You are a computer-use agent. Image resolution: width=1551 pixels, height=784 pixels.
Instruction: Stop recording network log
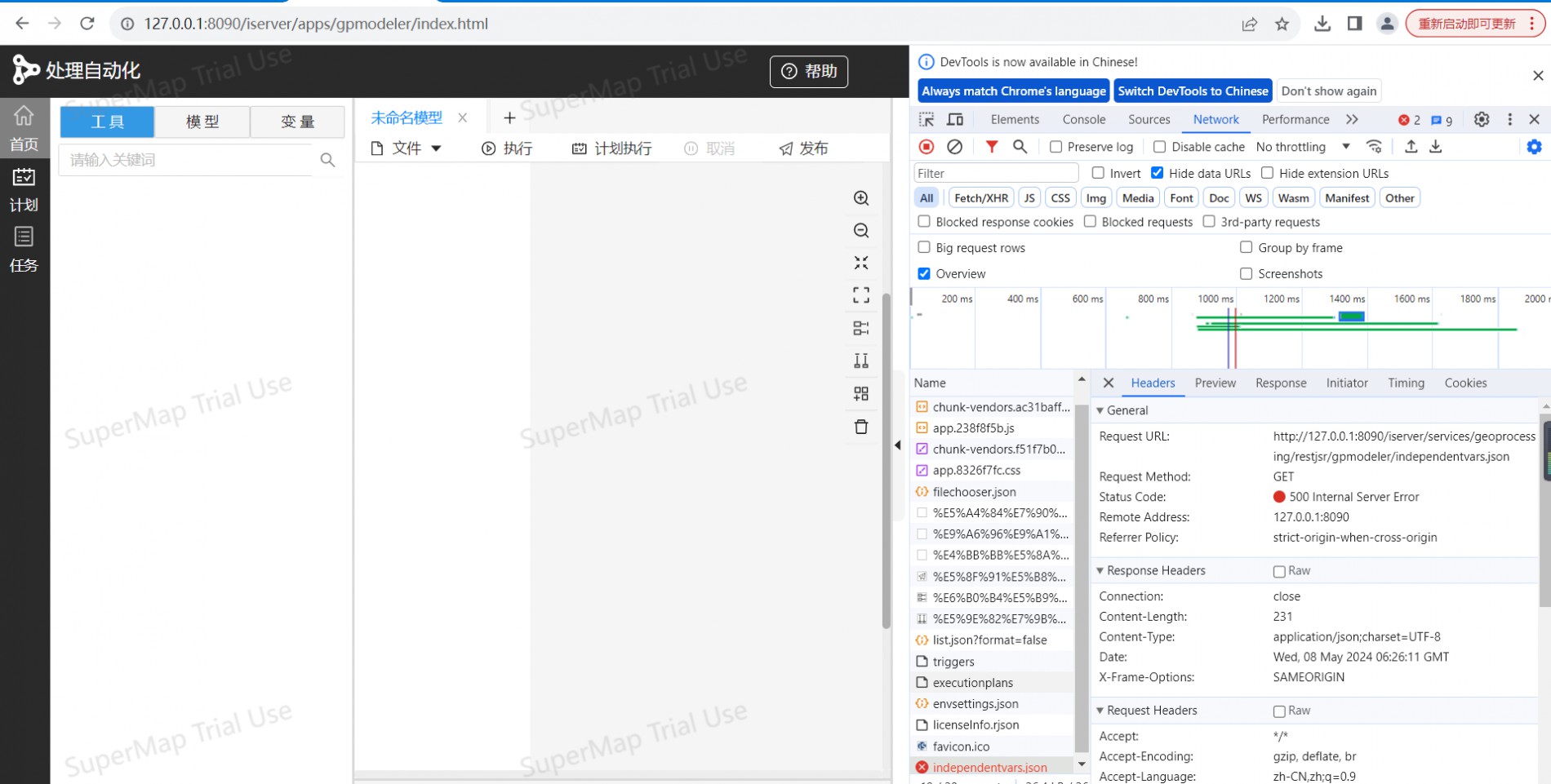click(927, 147)
